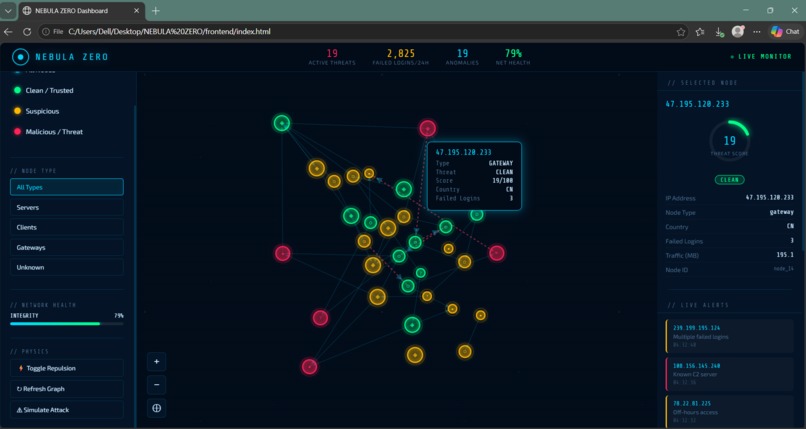The width and height of the screenshot is (806, 429).
Task: Click Simulate Attack button
Action: click(67, 410)
